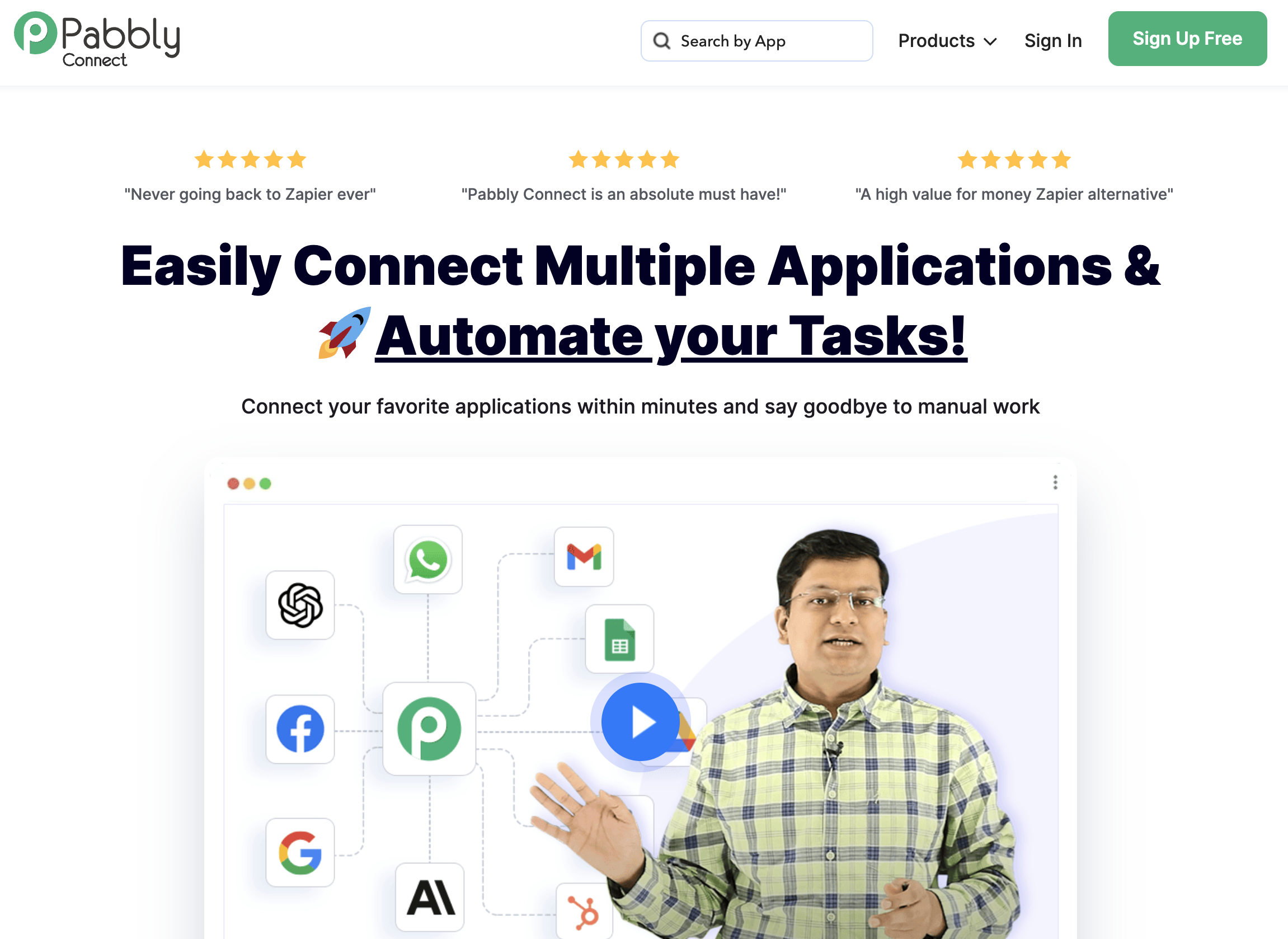Click the Gmail icon in the diagram
This screenshot has height=939, width=1288.
tap(584, 557)
